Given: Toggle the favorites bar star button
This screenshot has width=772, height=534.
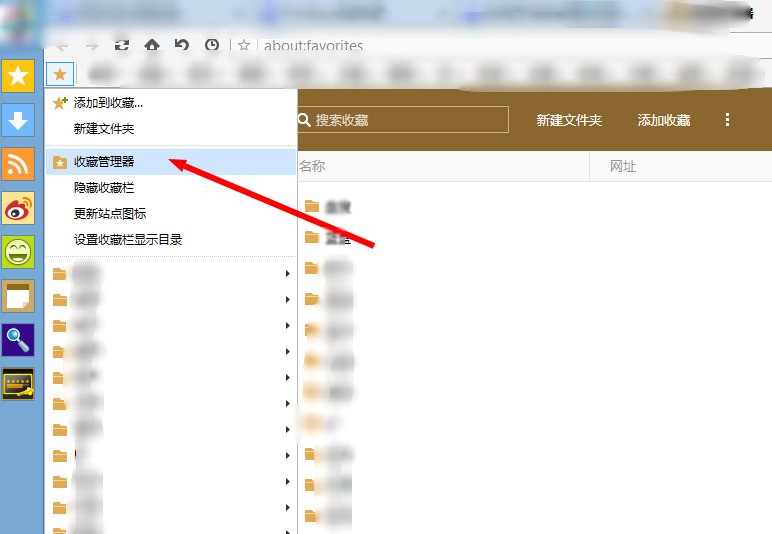Looking at the screenshot, I should pos(60,74).
